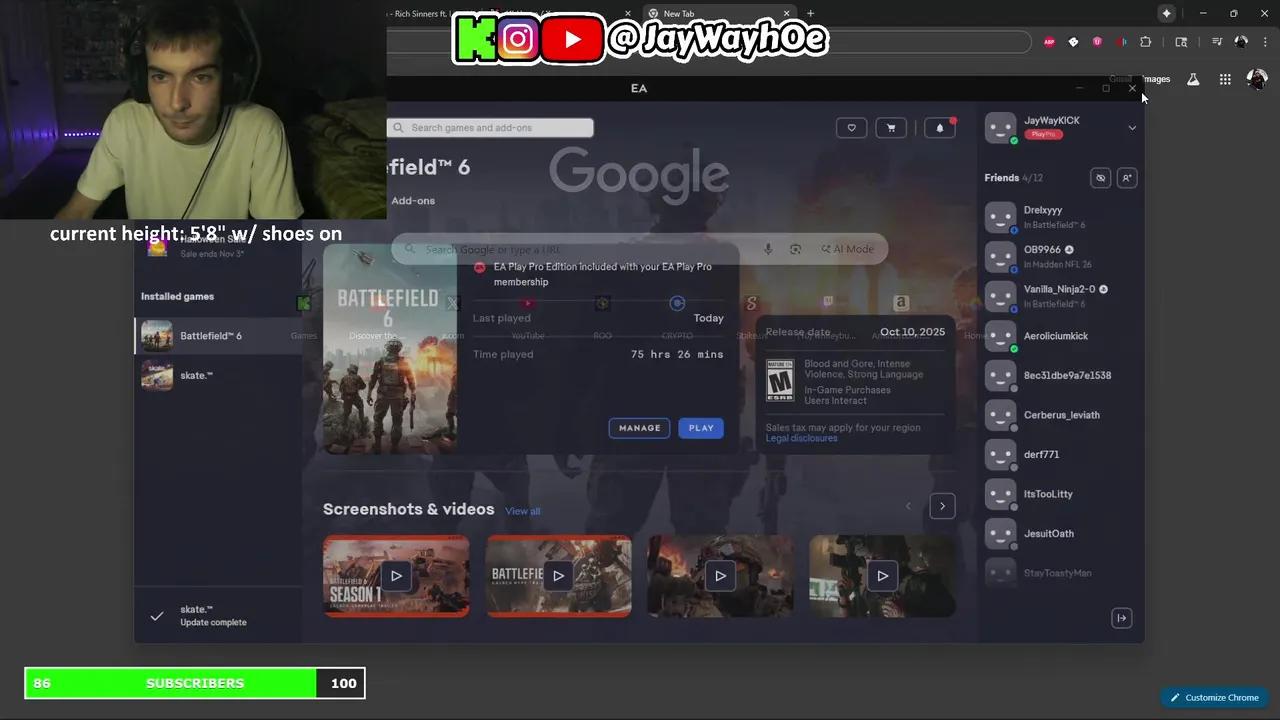Viewport: 1280px width, 720px height.
Task: Click the Chrome toolbar profile avatar
Action: click(1241, 42)
